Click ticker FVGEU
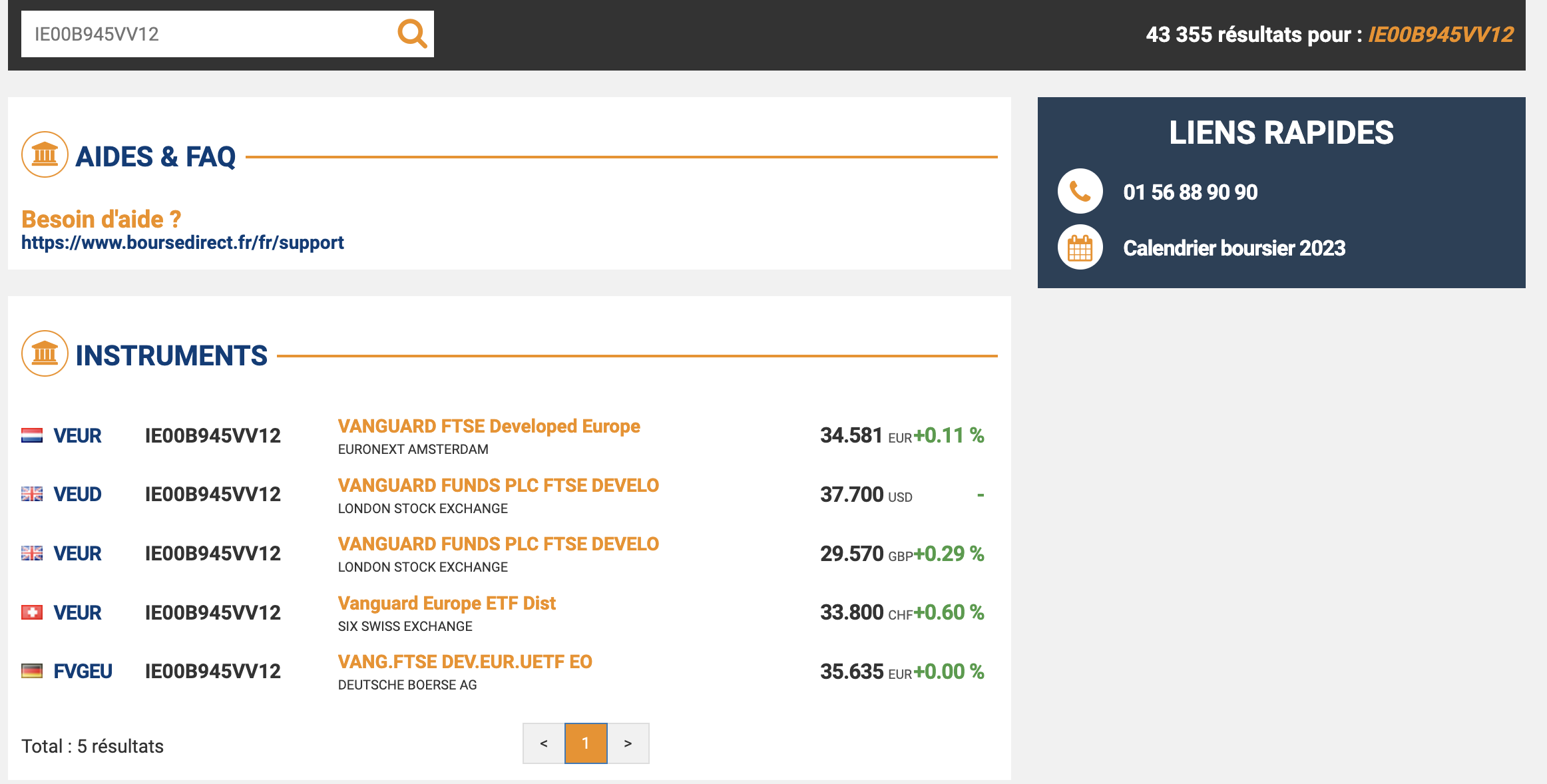The height and width of the screenshot is (784, 1547). 83,671
